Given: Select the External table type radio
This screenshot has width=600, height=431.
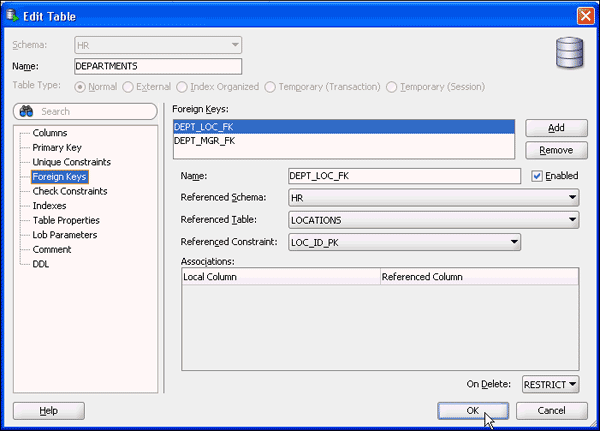Looking at the screenshot, I should (x=128, y=87).
